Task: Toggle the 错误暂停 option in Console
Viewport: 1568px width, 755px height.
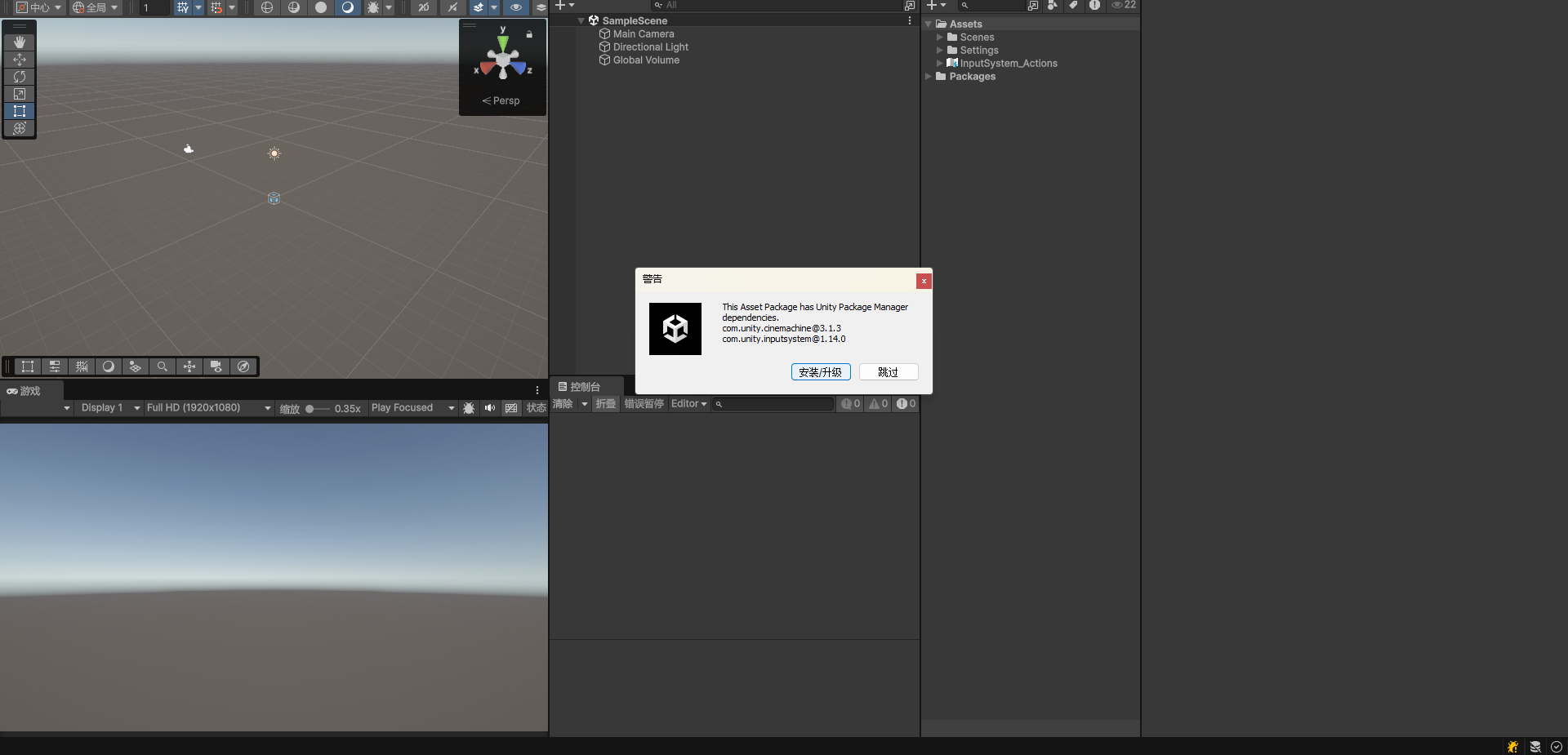Action: (644, 404)
